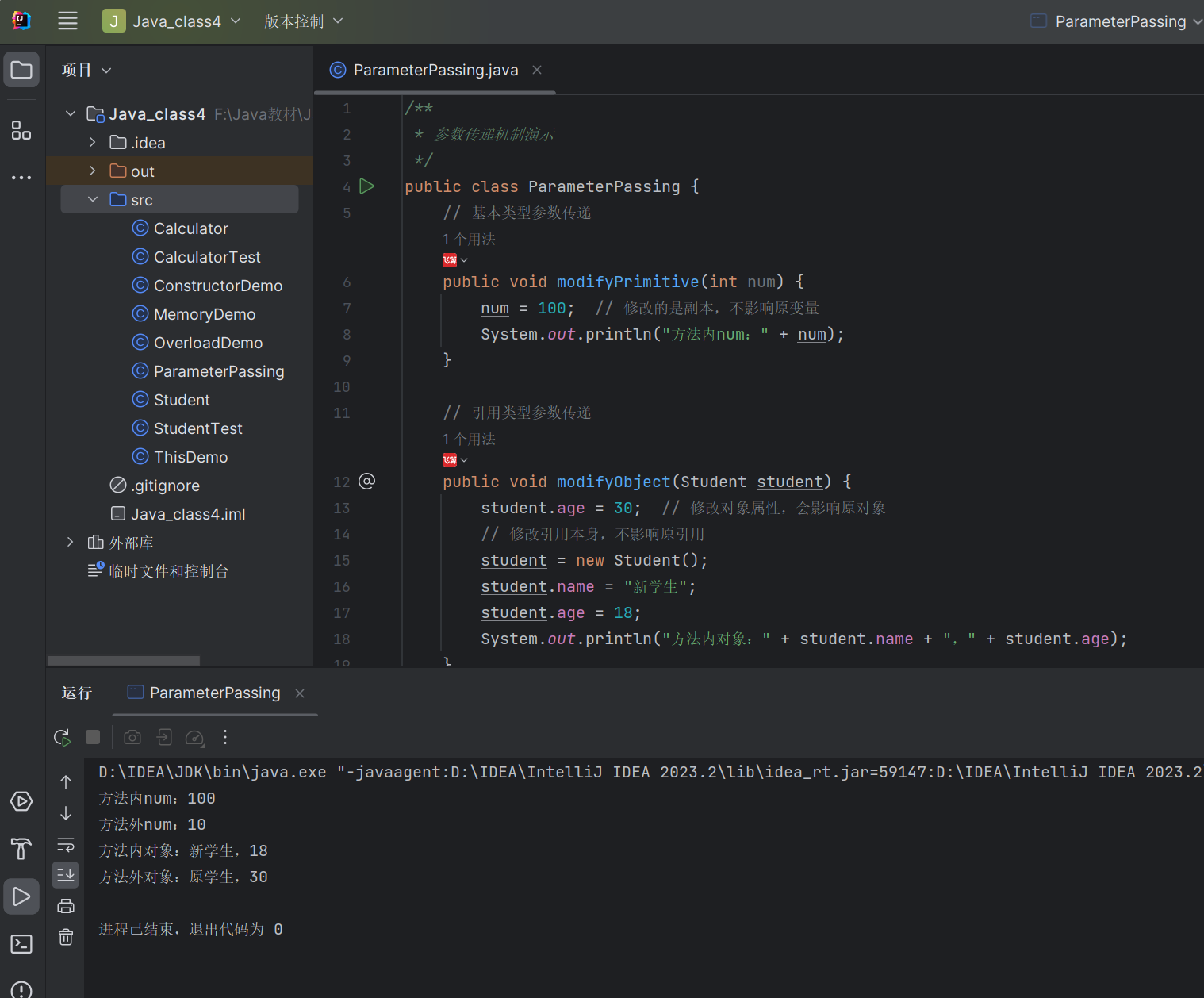The width and height of the screenshot is (1204, 998).
Task: Select CalculatorTest in project tree
Action: tap(207, 257)
